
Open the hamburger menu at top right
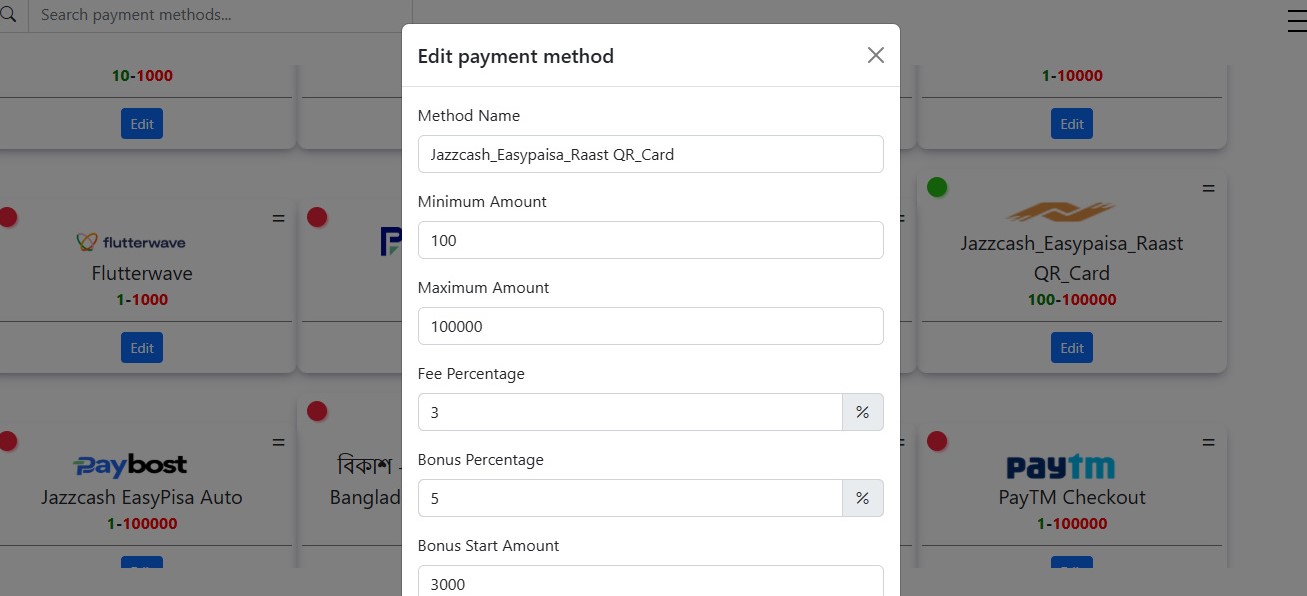tap(1297, 20)
